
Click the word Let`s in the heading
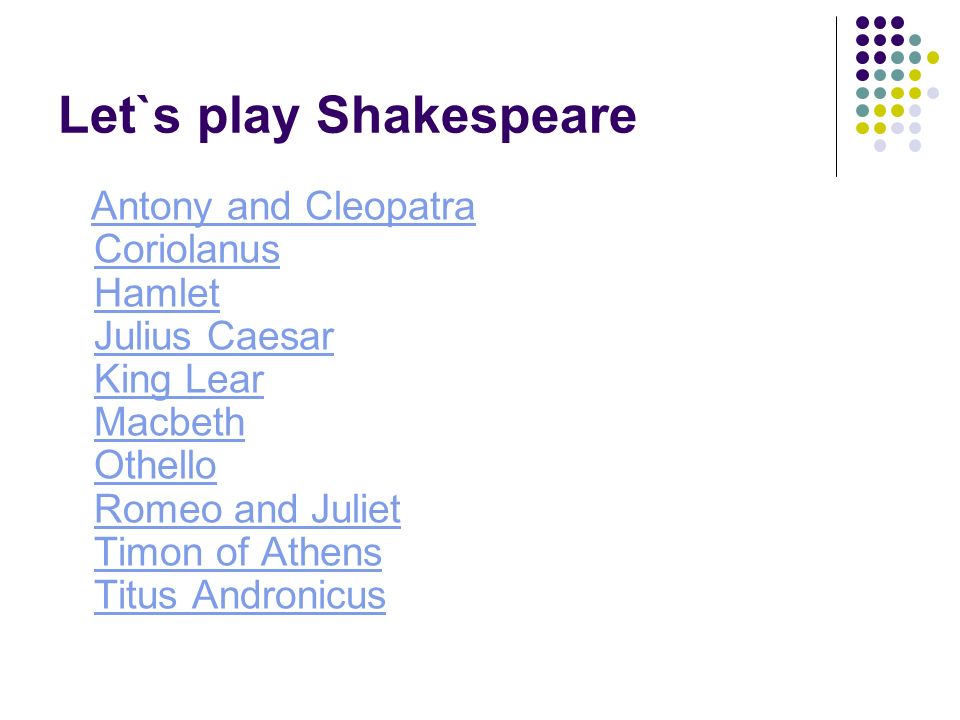(120, 114)
